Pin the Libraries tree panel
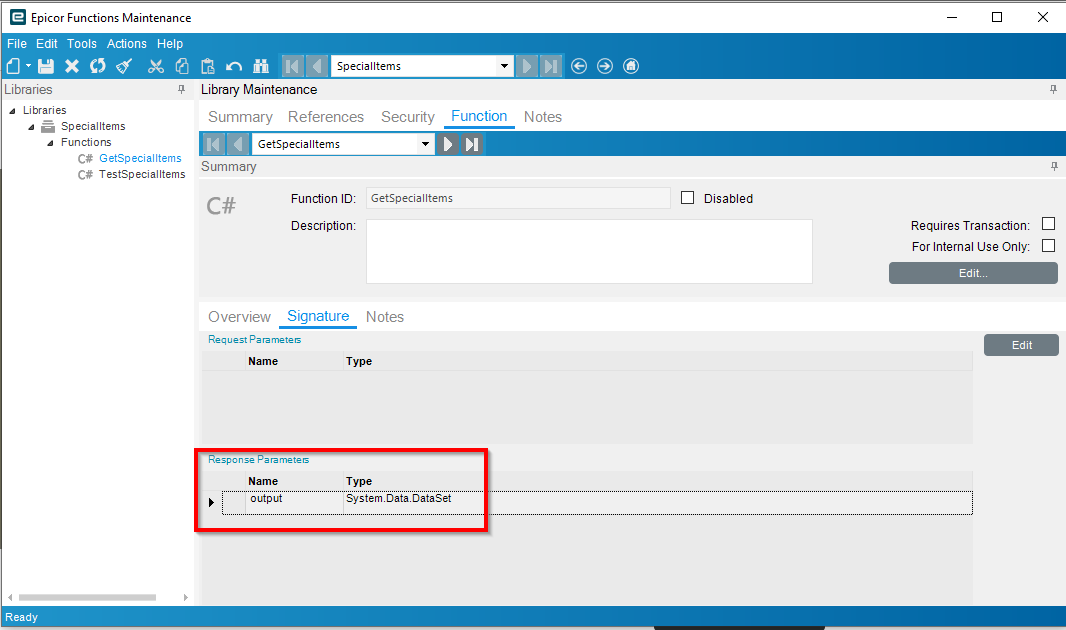The image size is (1066, 630). coord(182,89)
